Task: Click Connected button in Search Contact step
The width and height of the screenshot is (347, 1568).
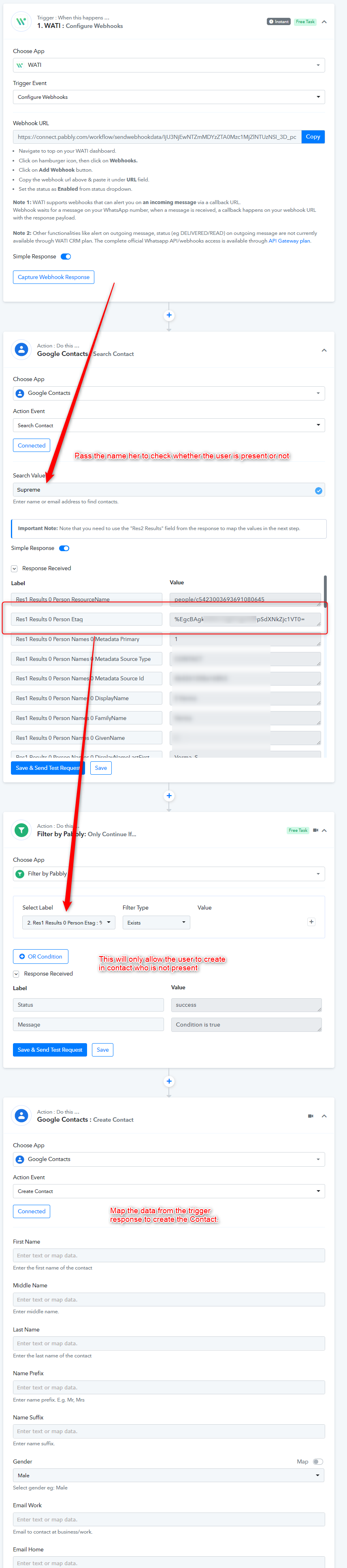Action: (32, 445)
